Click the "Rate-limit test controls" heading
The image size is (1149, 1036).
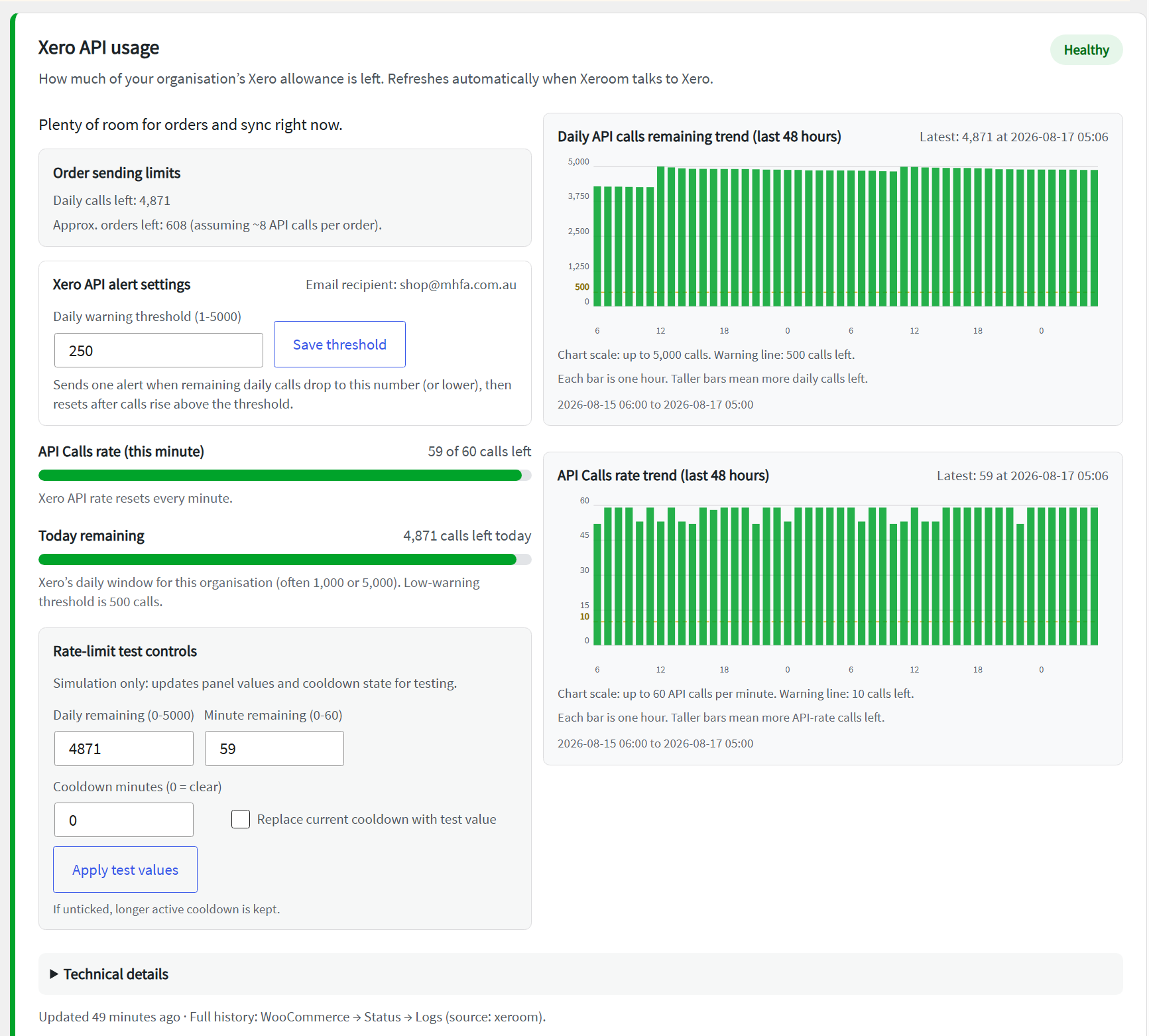(125, 651)
